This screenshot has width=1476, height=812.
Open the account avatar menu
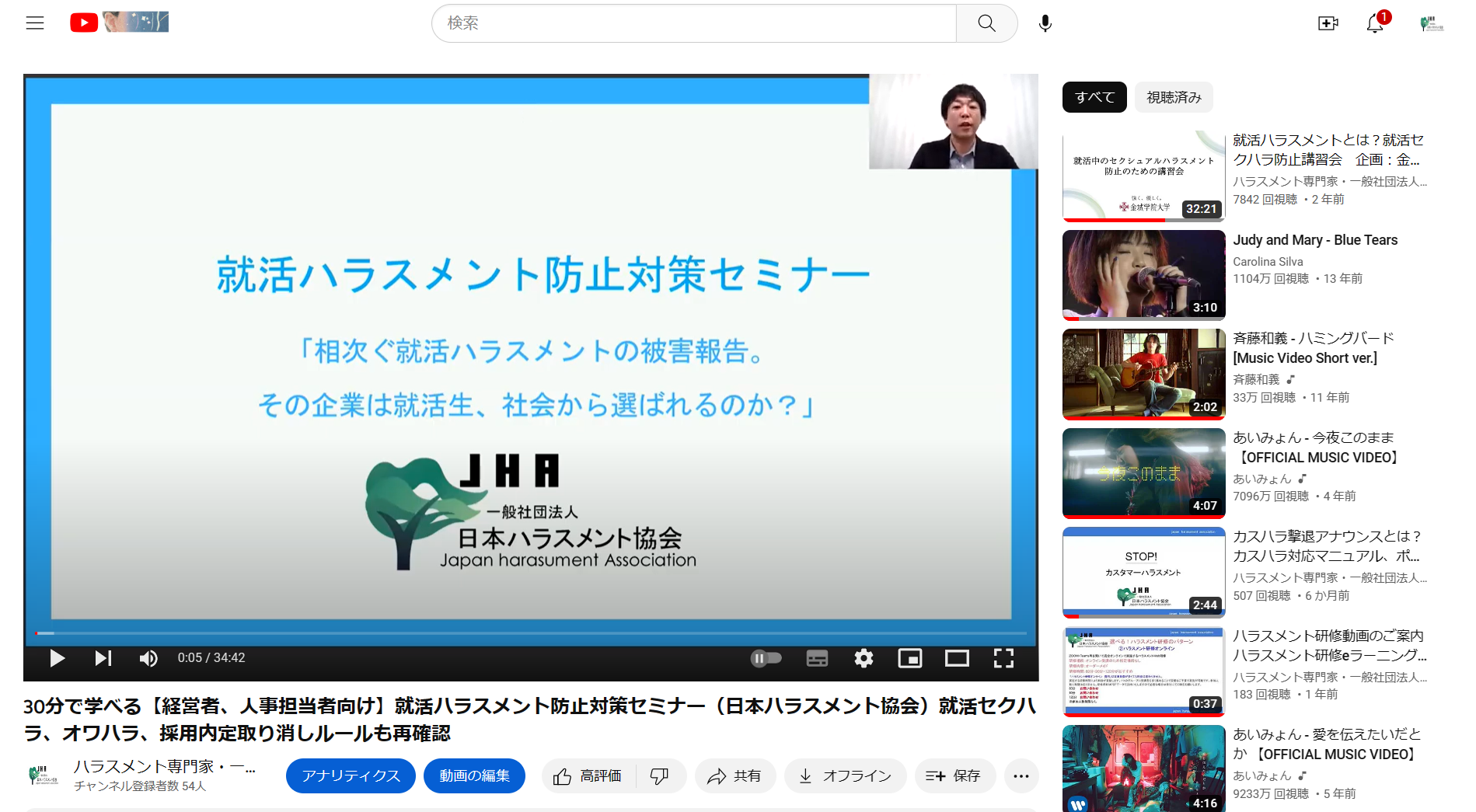[x=1431, y=23]
